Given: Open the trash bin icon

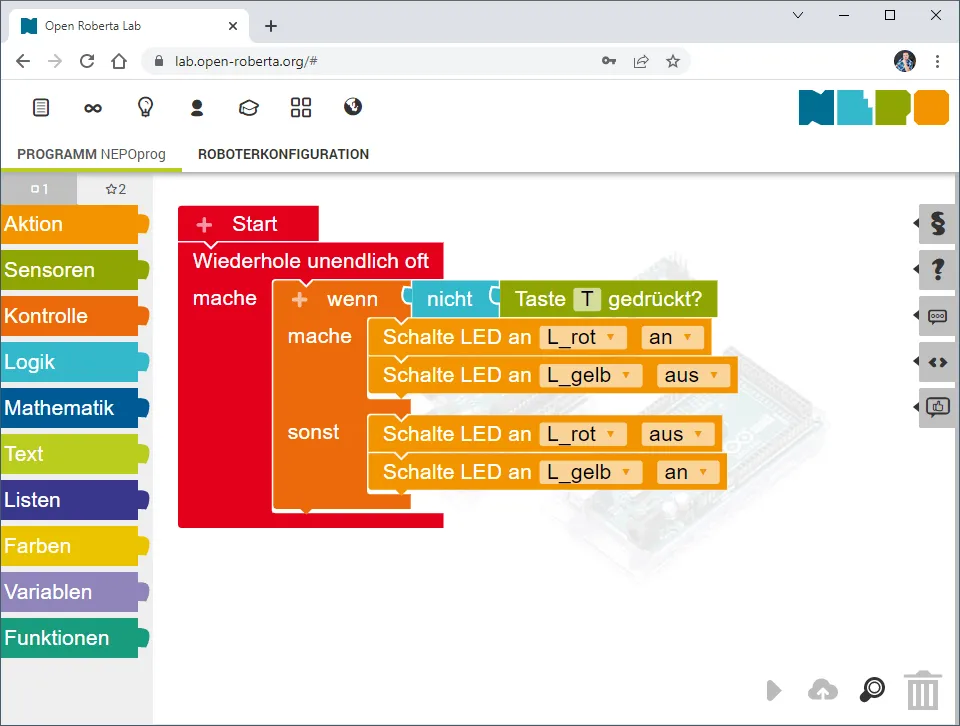Looking at the screenshot, I should pos(922,690).
